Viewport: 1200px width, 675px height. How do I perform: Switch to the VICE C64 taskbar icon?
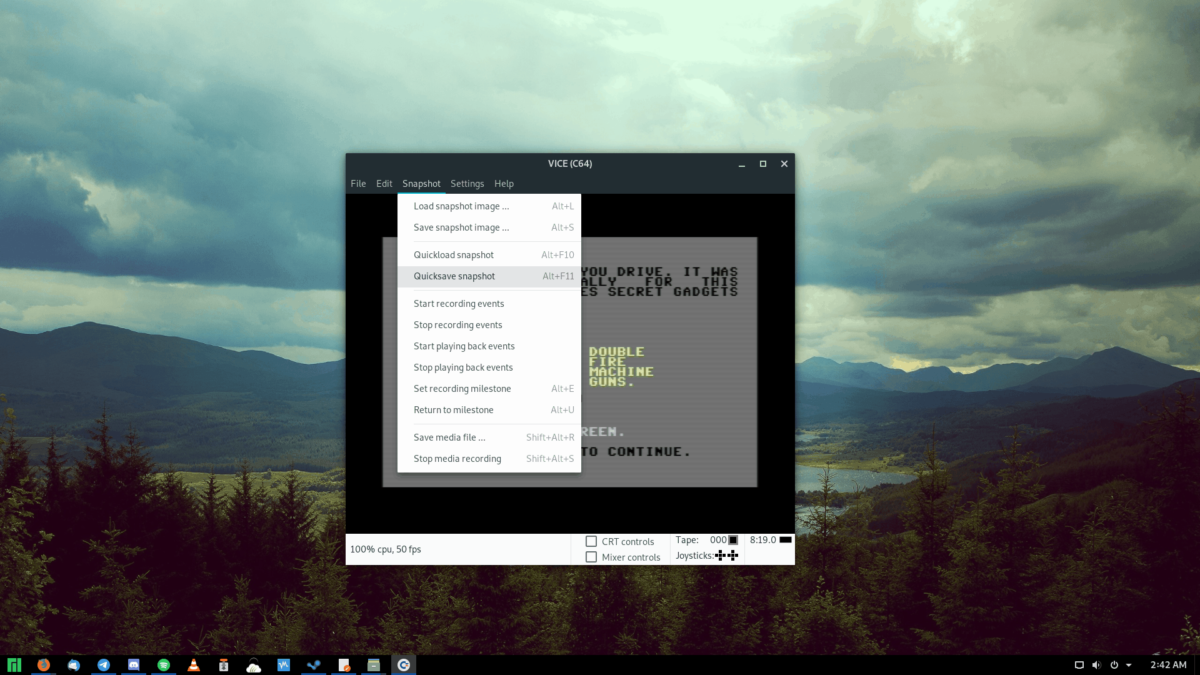[x=403, y=665]
